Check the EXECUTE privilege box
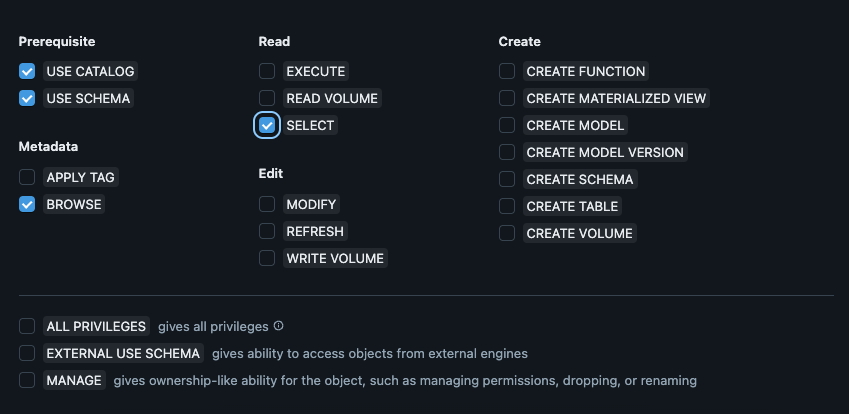The height and width of the screenshot is (414, 849). (x=267, y=72)
